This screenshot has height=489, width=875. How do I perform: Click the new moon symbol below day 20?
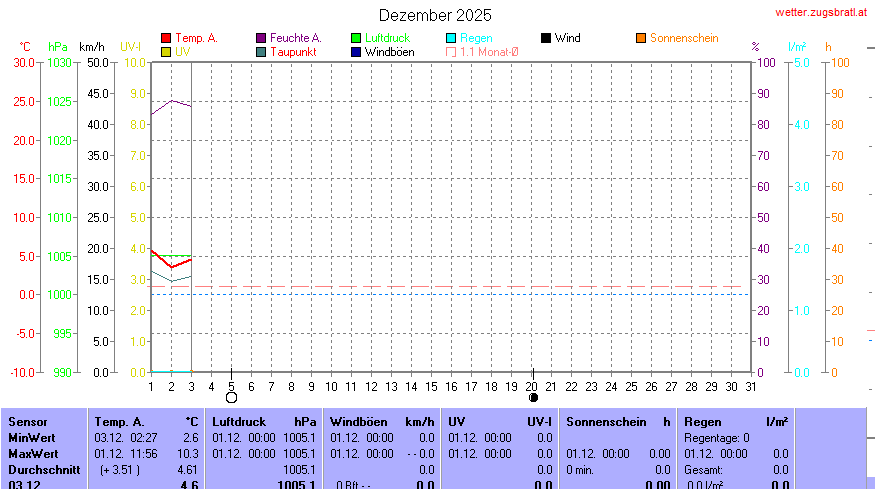pos(533,397)
